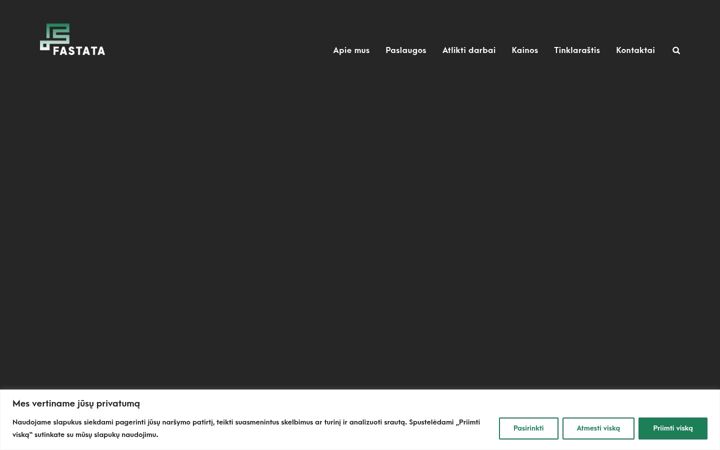The image size is (720, 450).
Task: Select Kainos in the navigation
Action: click(x=524, y=51)
